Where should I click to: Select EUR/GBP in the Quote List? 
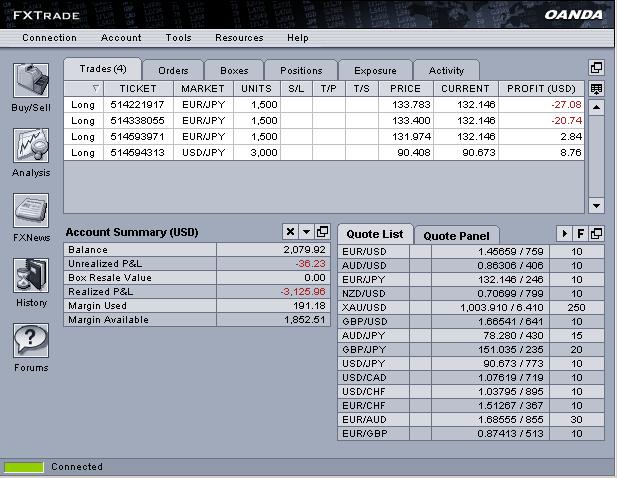pyautogui.click(x=364, y=434)
